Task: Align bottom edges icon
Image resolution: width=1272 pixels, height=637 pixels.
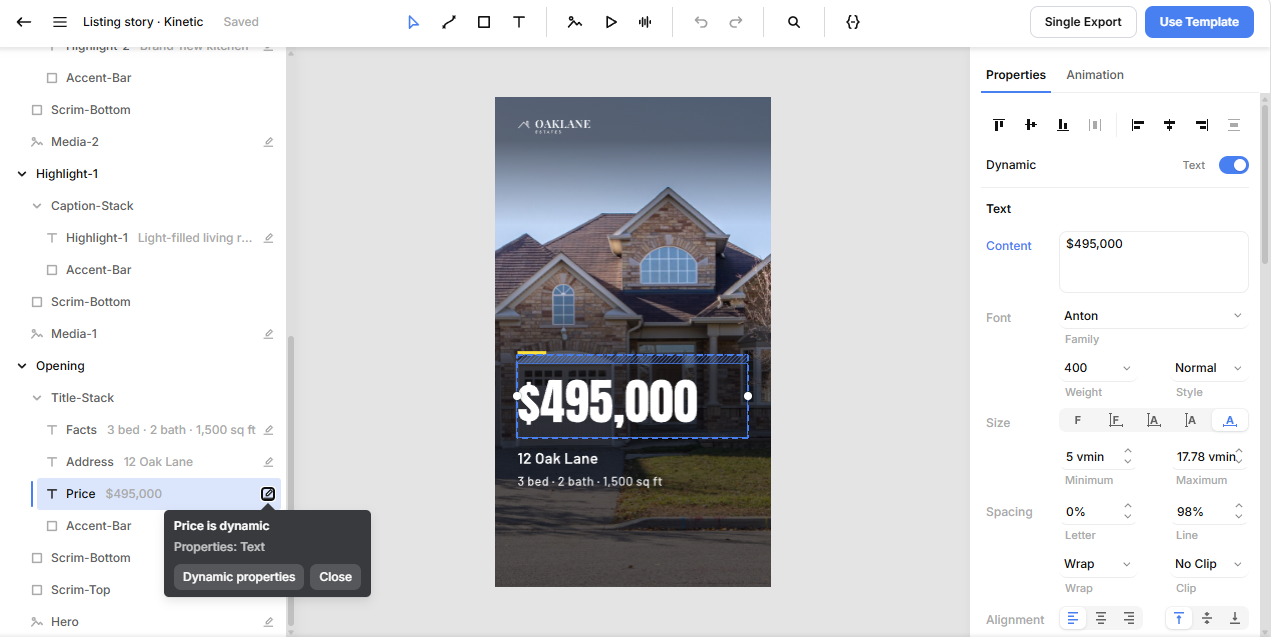Action: (1063, 125)
